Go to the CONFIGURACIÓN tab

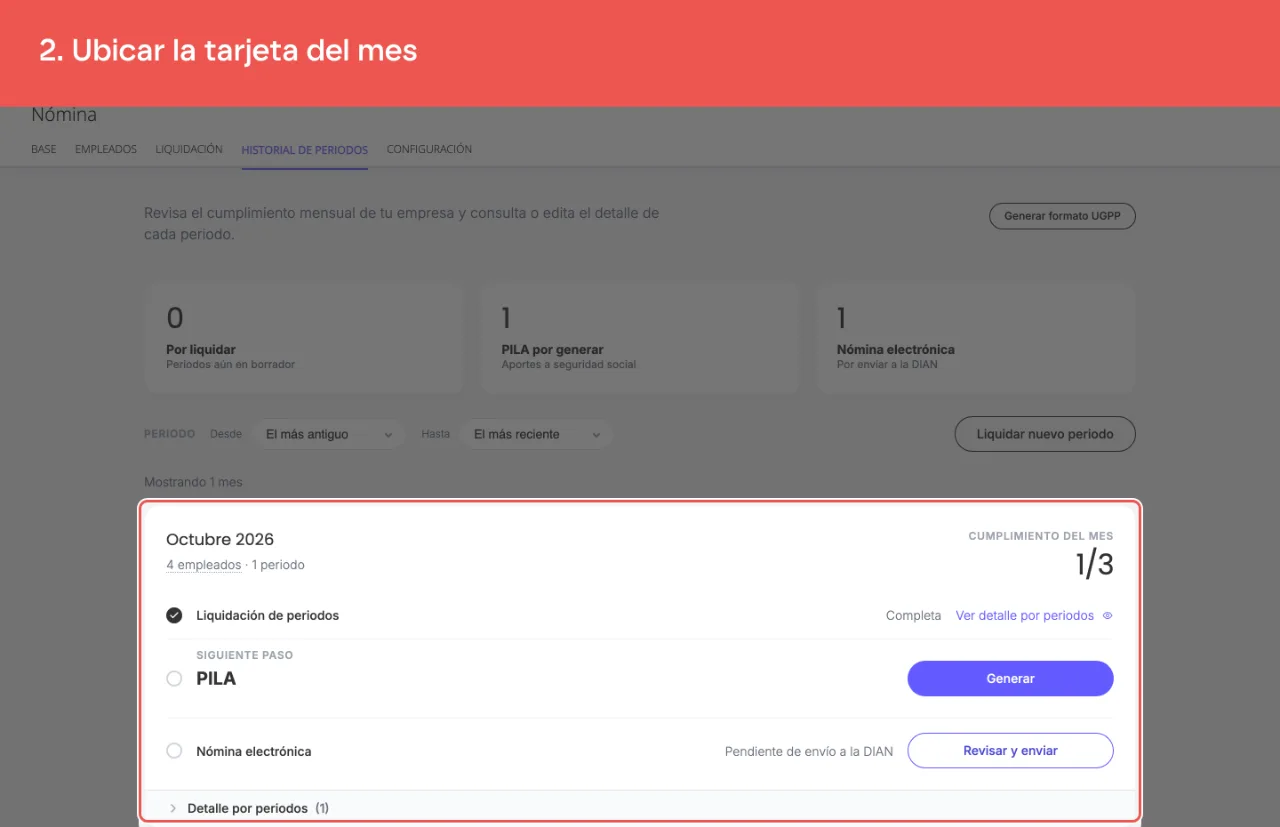[429, 149]
